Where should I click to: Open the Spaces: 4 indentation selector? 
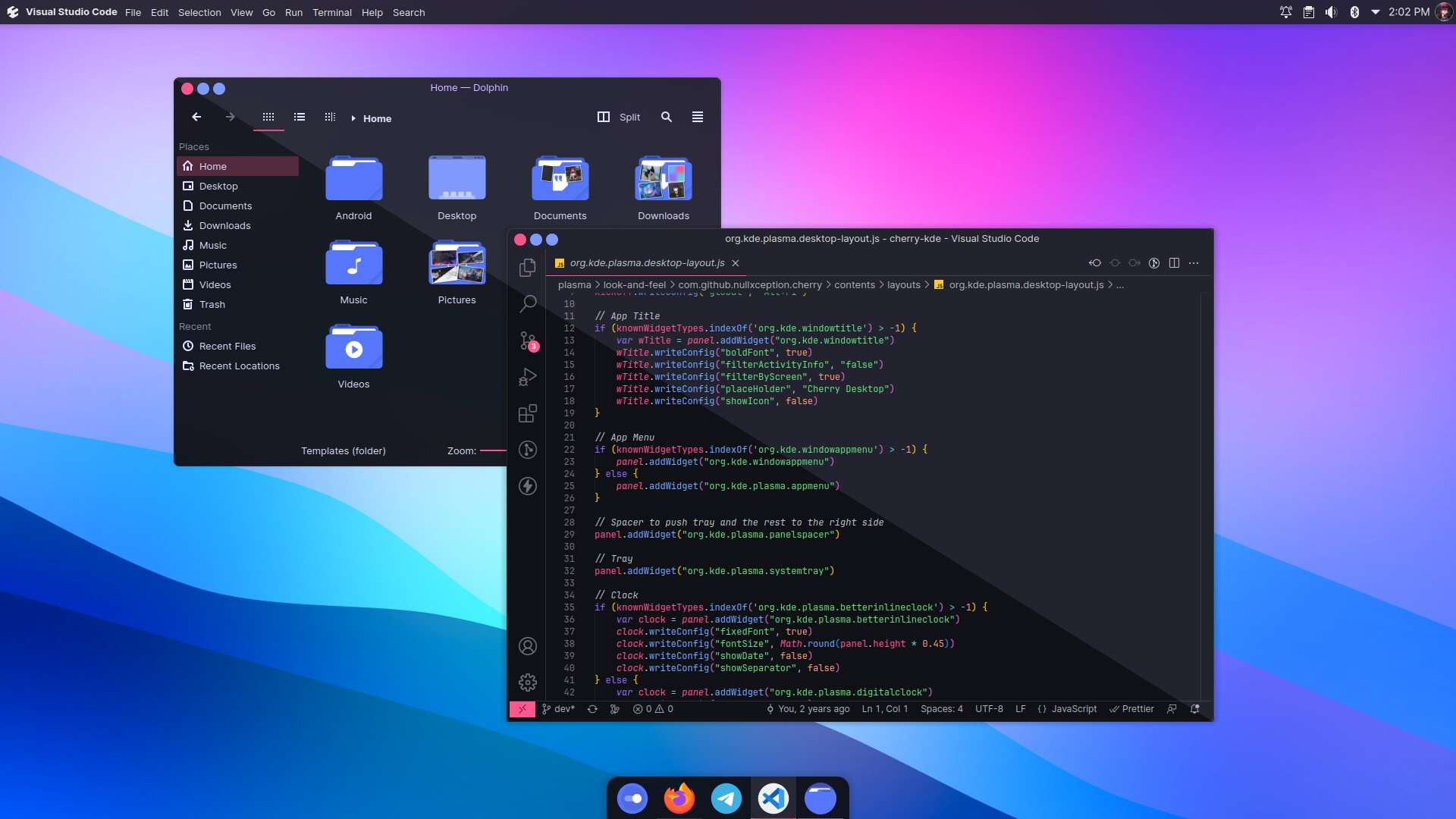(x=941, y=709)
